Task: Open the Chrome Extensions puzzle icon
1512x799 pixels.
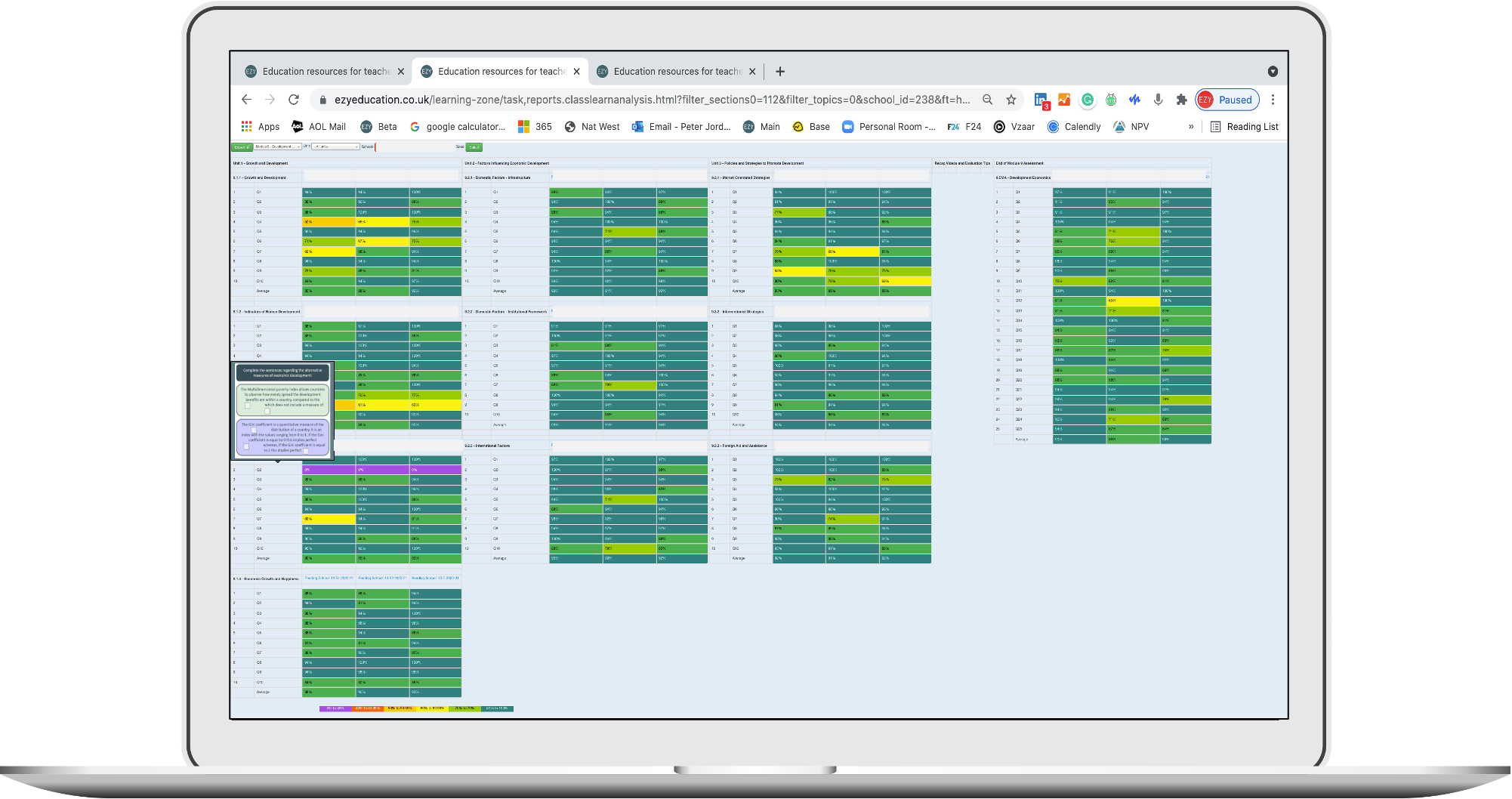Action: click(x=1181, y=100)
